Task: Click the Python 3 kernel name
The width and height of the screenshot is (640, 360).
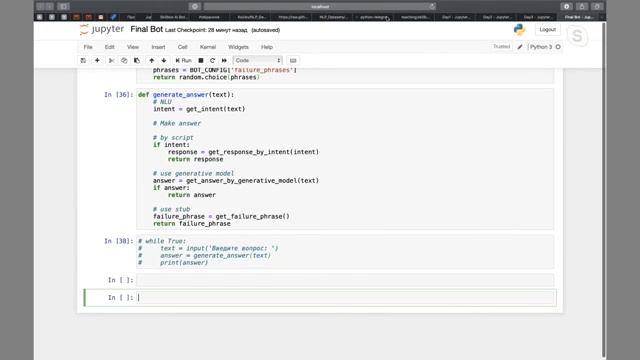Action: tap(541, 47)
